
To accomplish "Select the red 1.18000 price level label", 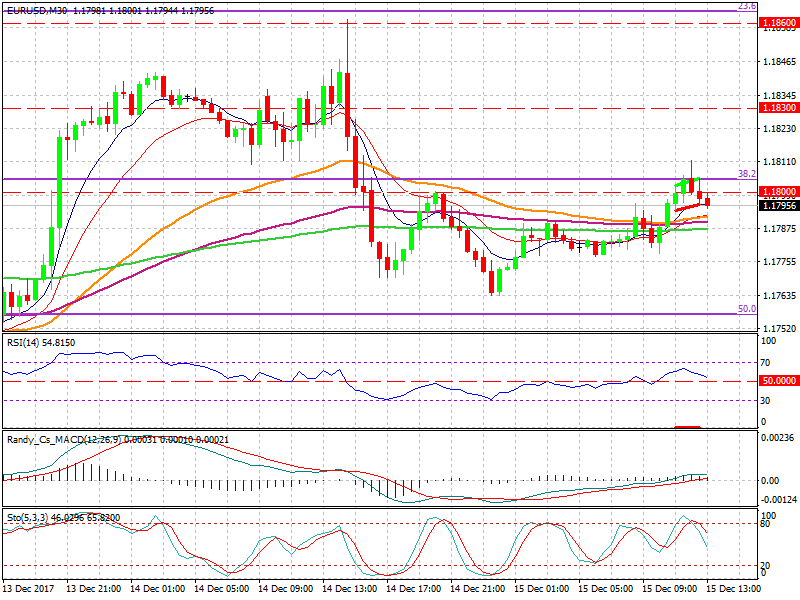I will point(779,192).
